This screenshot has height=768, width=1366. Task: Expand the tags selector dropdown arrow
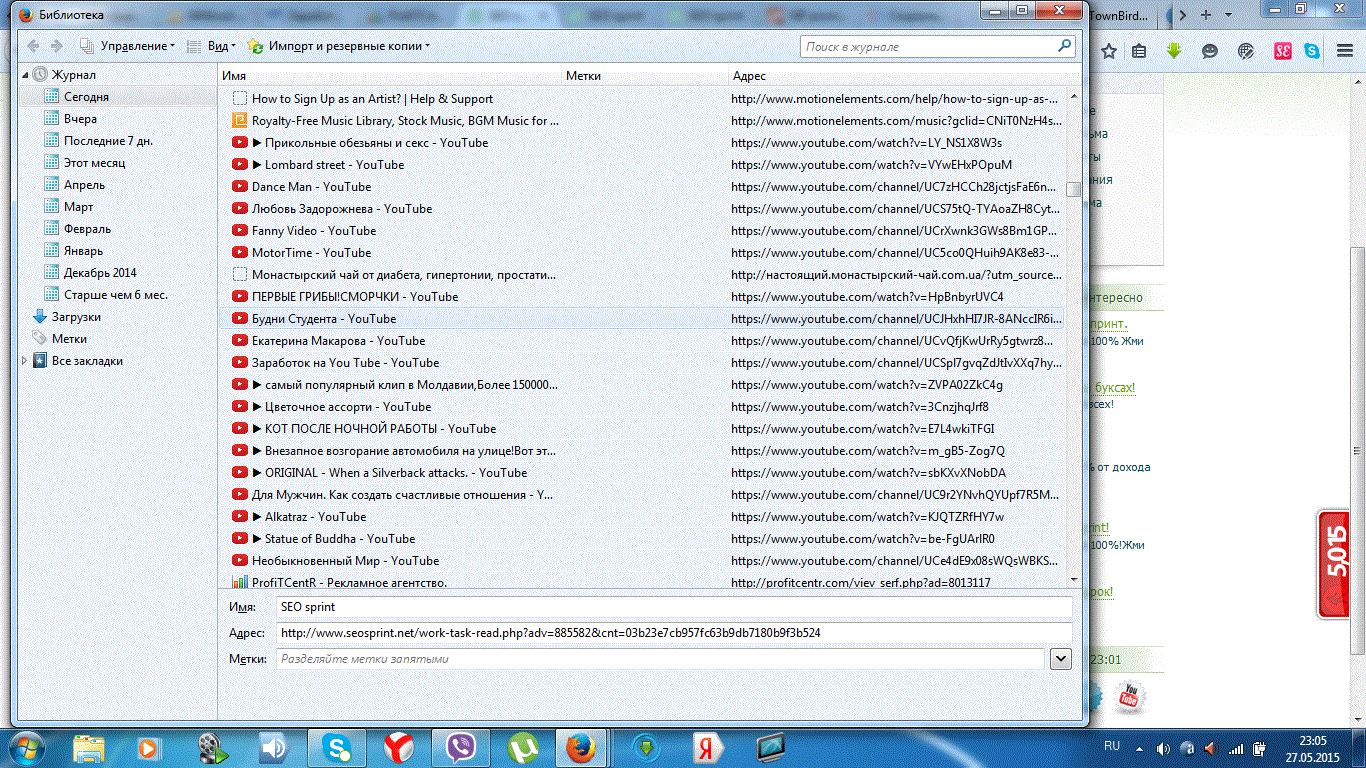[1061, 659]
